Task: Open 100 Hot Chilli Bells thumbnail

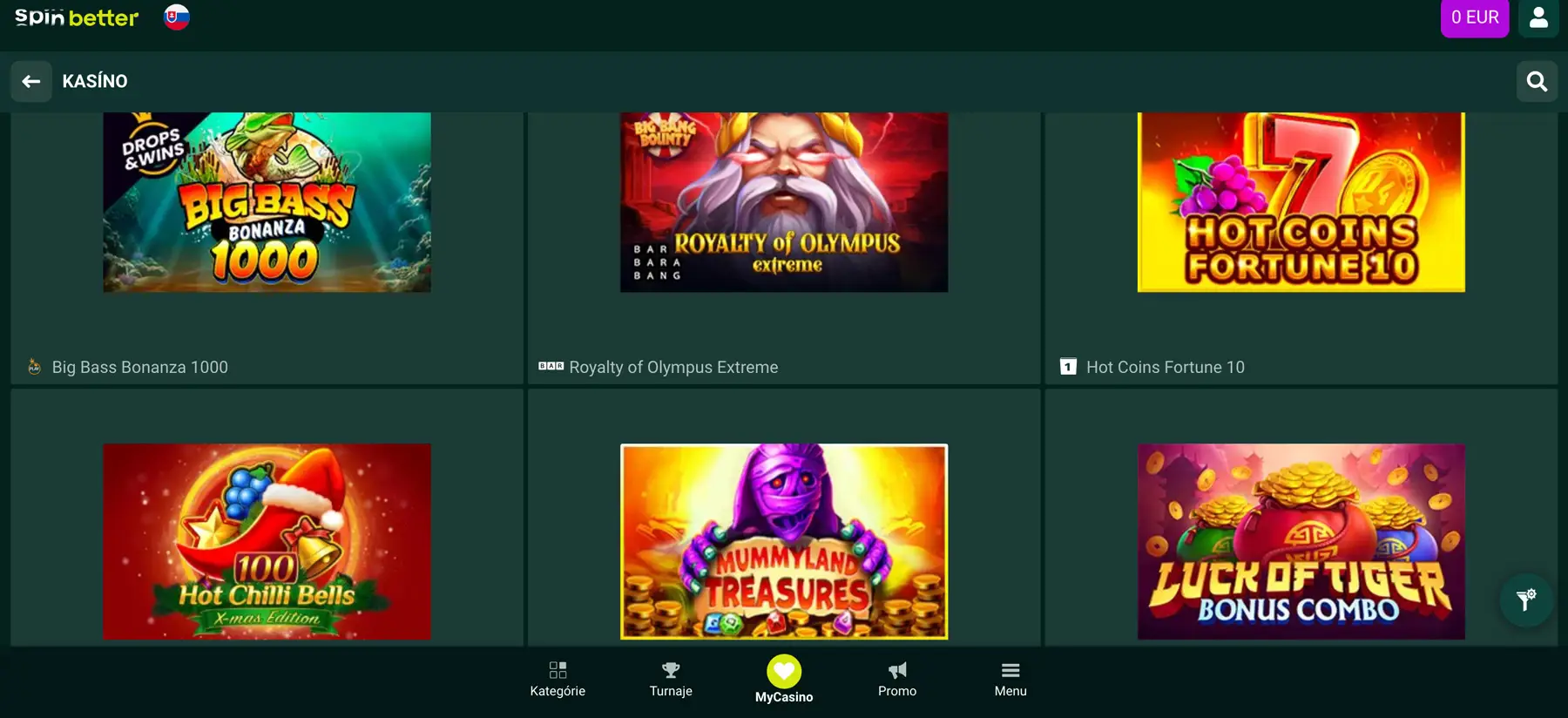Action: 267,541
